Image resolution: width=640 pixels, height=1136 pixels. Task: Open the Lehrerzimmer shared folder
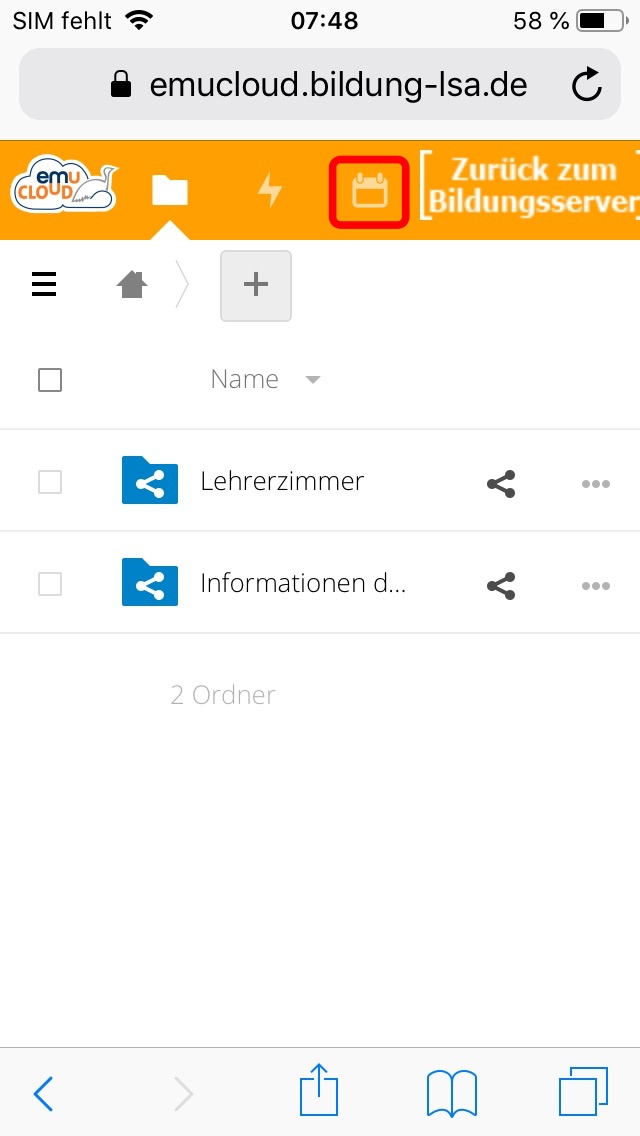click(282, 481)
